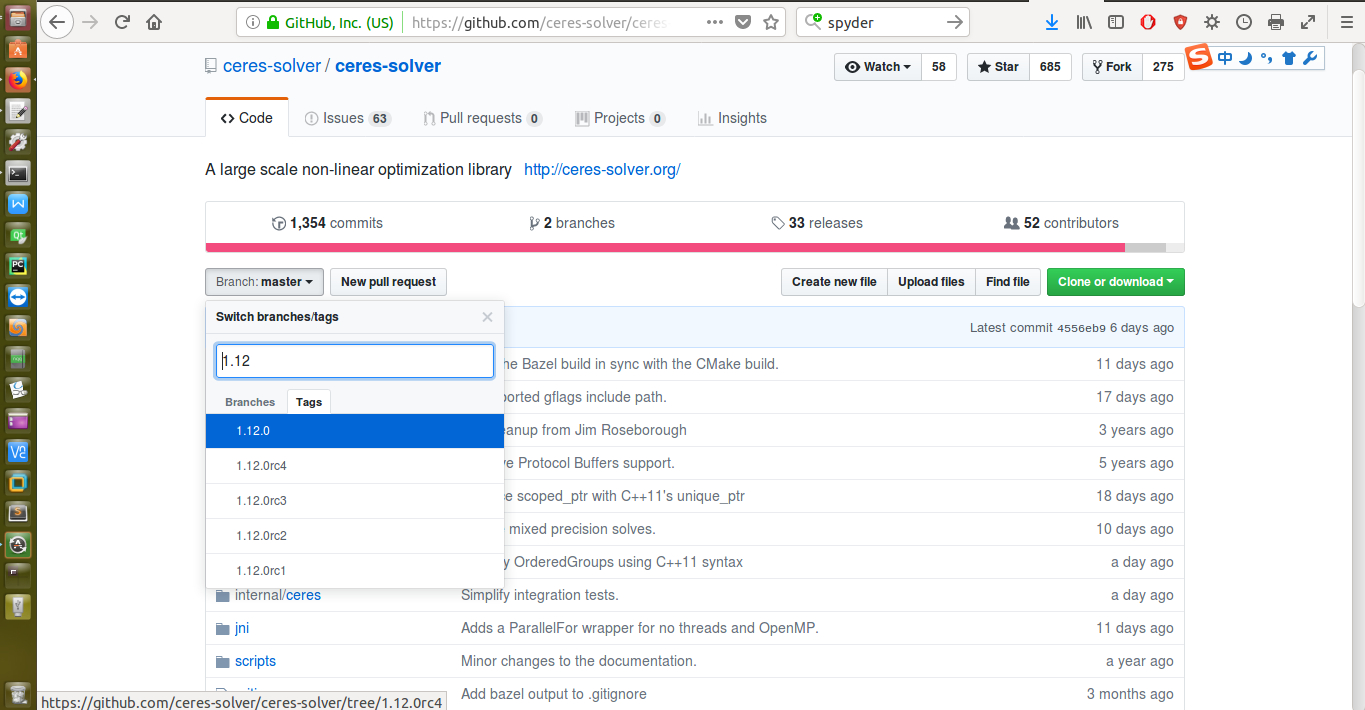The image size is (1365, 710).
Task: Open the Firefox downloads panel
Action: click(x=1052, y=22)
